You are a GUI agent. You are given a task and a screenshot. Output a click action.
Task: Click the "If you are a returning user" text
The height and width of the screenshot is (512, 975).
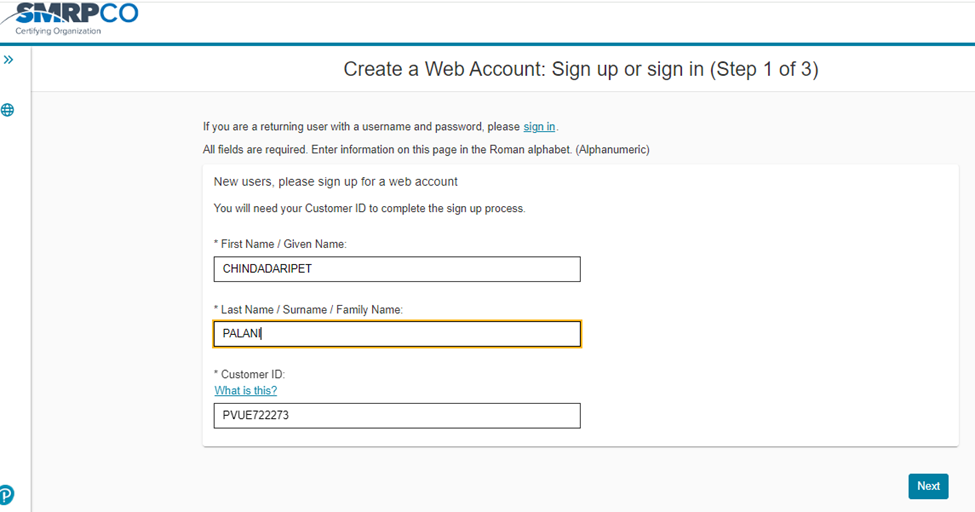[360, 127]
